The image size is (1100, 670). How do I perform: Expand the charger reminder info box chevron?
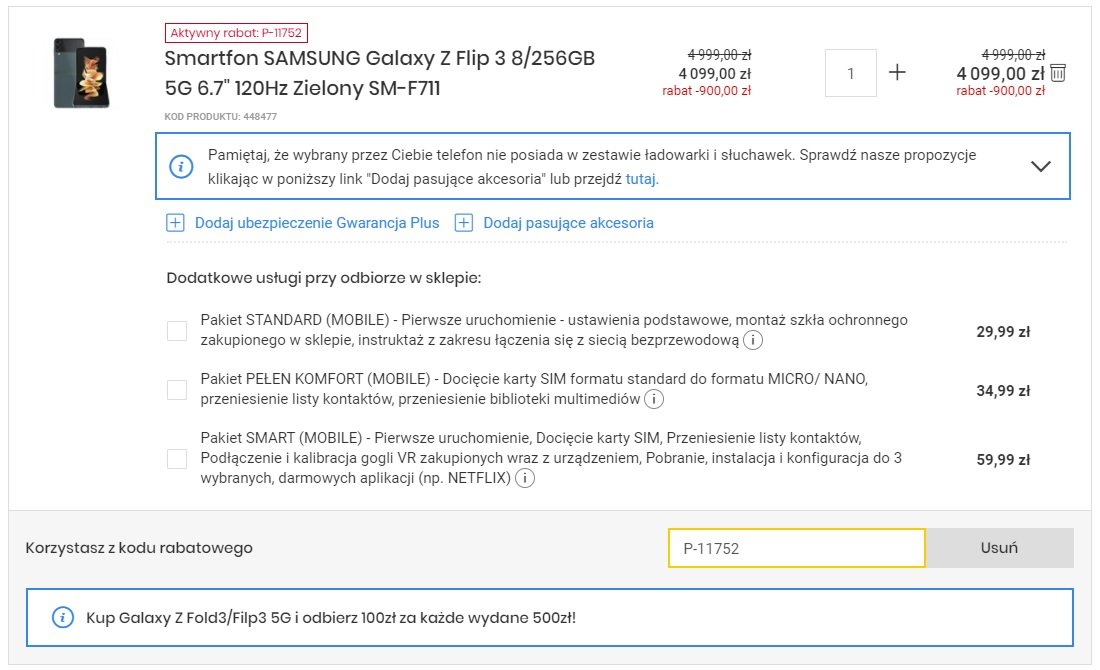pyautogui.click(x=1040, y=166)
